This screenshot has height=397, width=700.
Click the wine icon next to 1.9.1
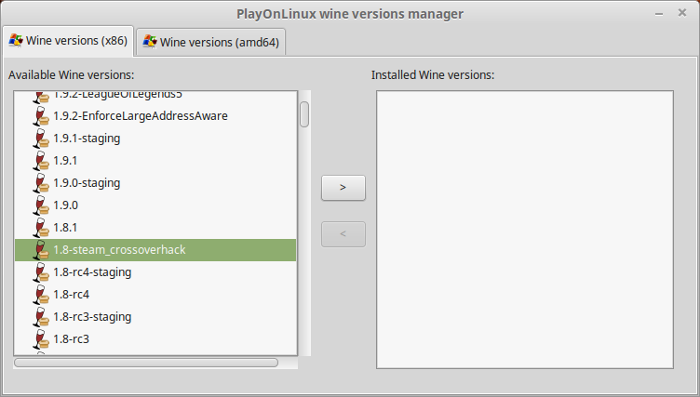[x=41, y=161]
